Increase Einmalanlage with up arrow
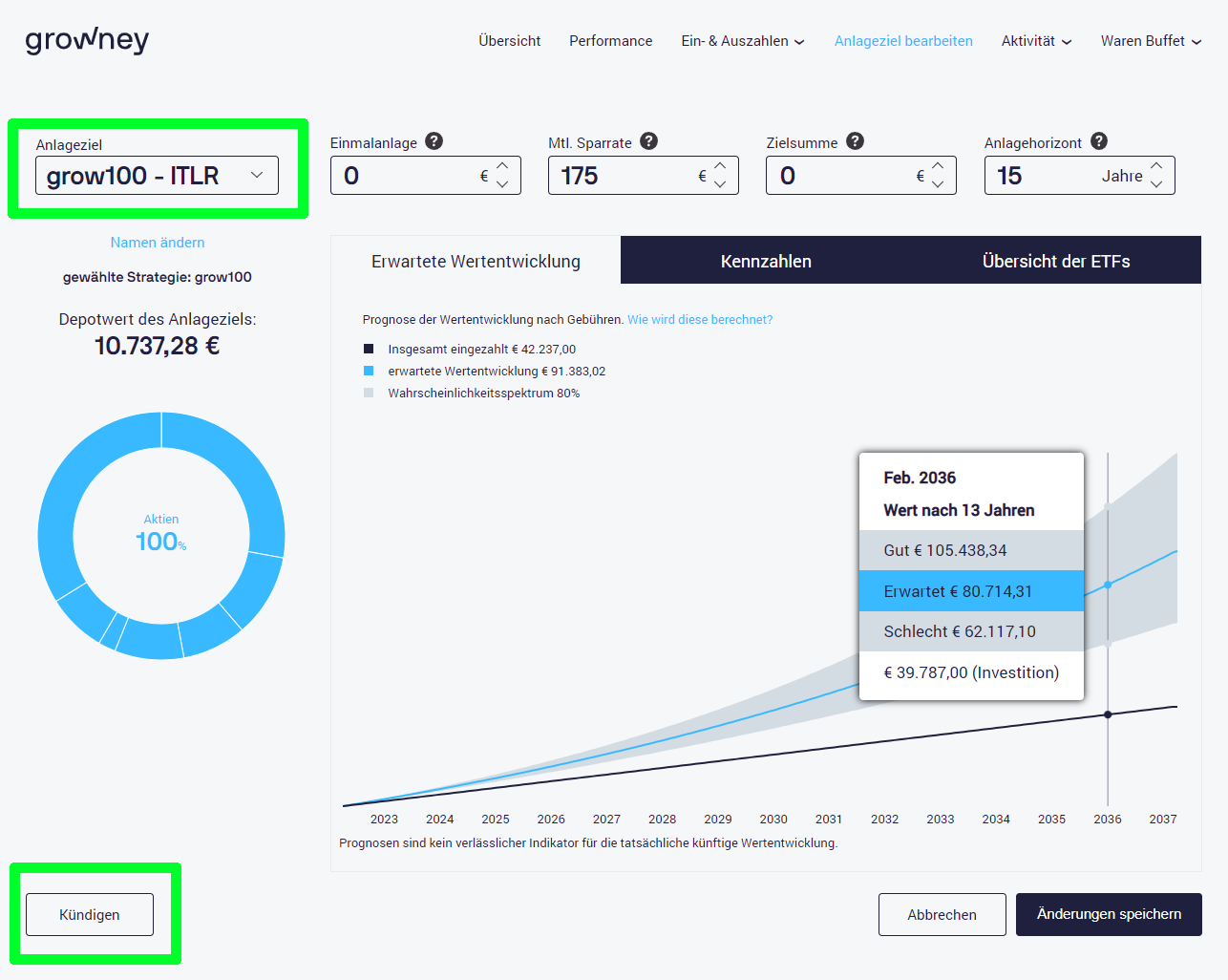The height and width of the screenshot is (980, 1228). [x=502, y=166]
